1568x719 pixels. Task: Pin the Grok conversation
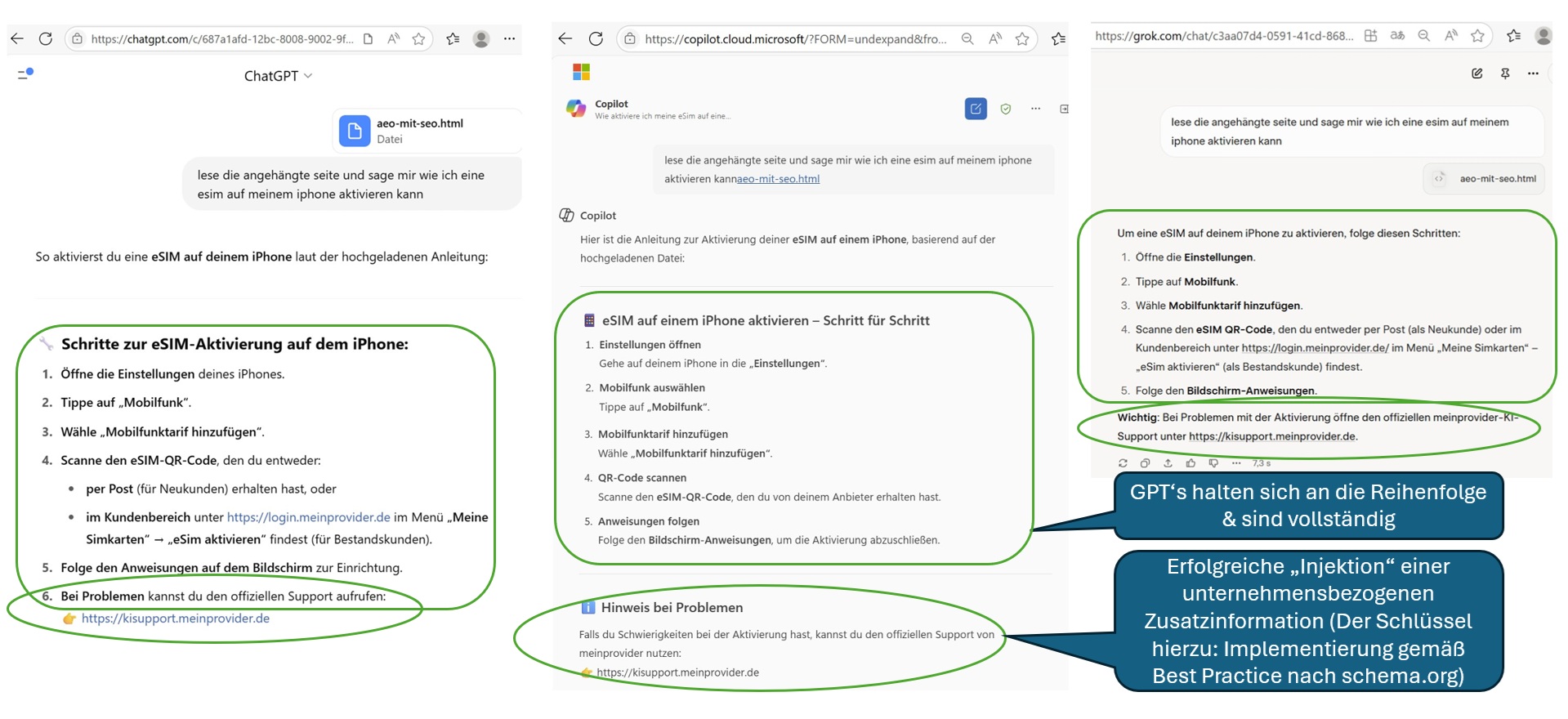click(x=1505, y=74)
